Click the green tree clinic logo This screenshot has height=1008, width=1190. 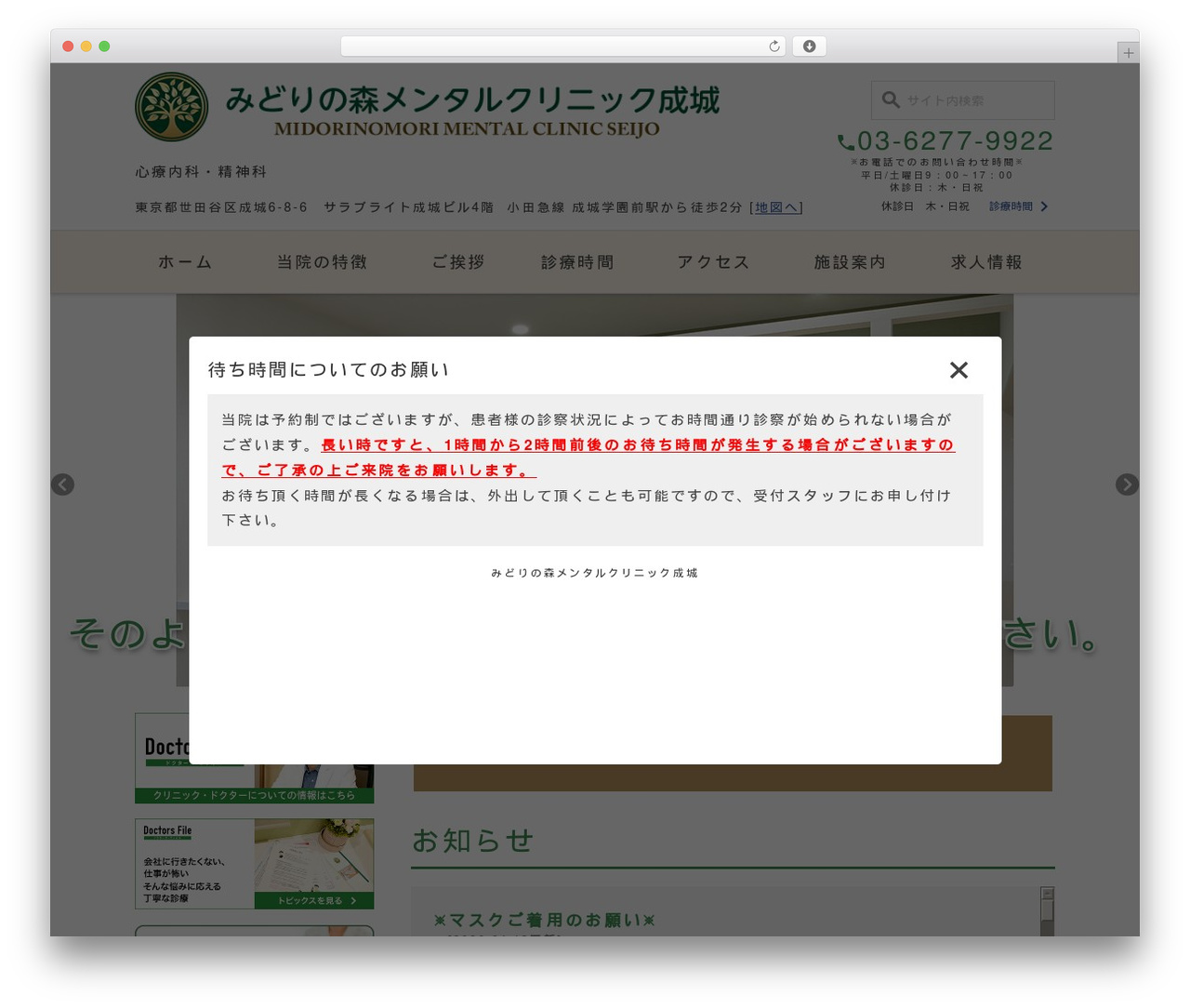(171, 107)
